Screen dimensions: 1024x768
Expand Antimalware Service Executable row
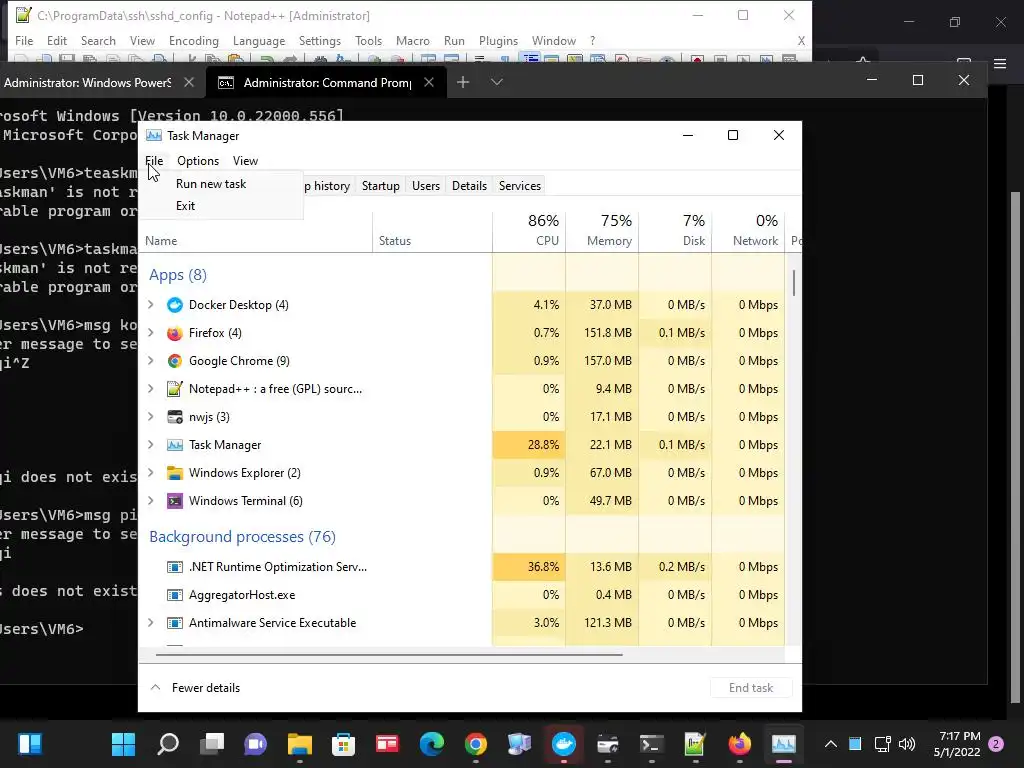pyautogui.click(x=151, y=623)
